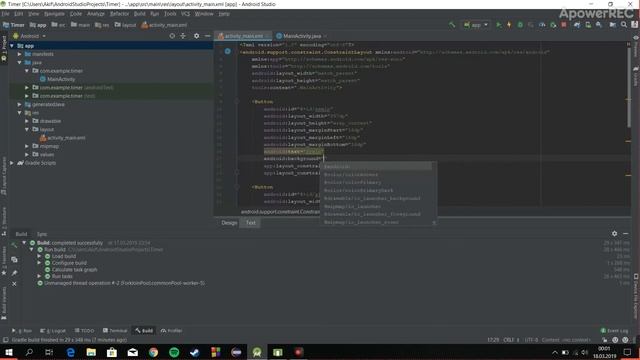Open the TODO tool window button

84,331
